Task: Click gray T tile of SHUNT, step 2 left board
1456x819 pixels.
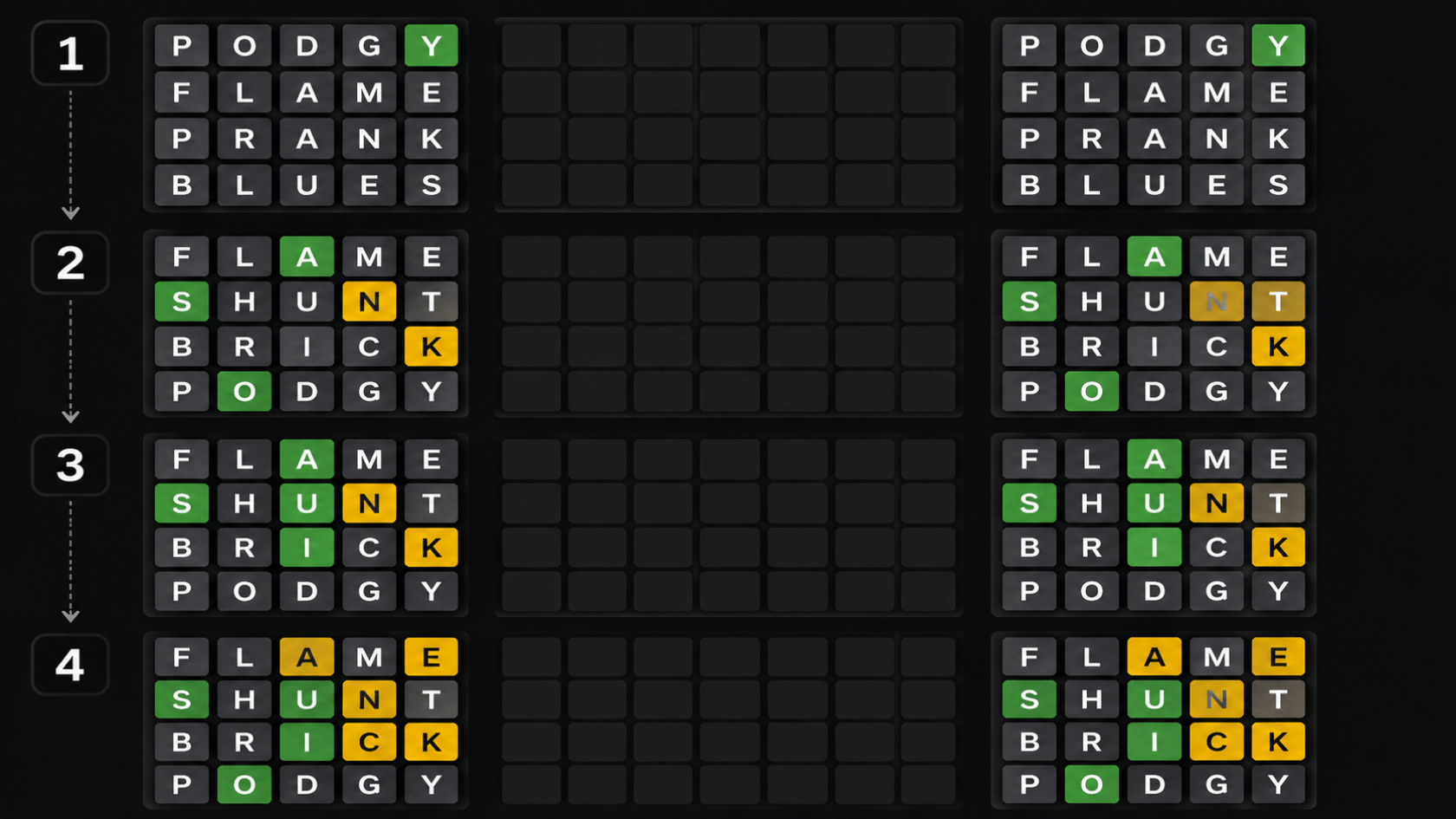Action: pyautogui.click(x=432, y=302)
